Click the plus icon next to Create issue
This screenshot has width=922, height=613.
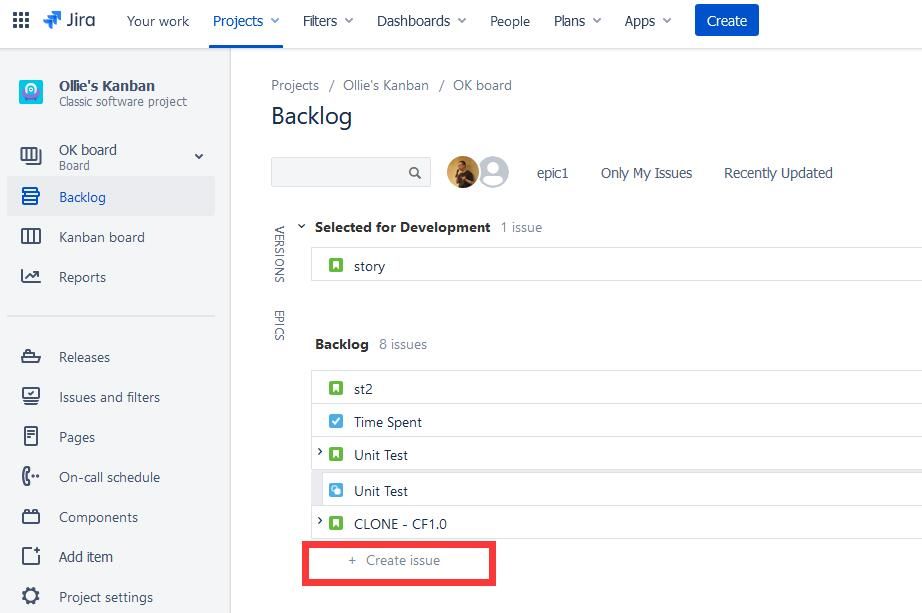point(352,561)
